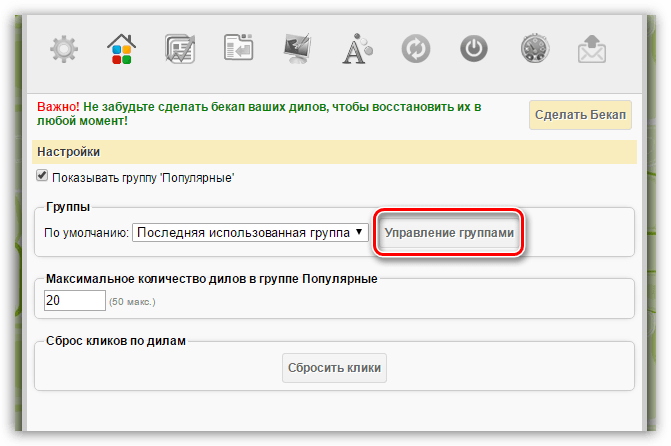The image size is (671, 446).
Task: Expand the 'По умолчанию' group dropdown
Action: click(x=250, y=233)
